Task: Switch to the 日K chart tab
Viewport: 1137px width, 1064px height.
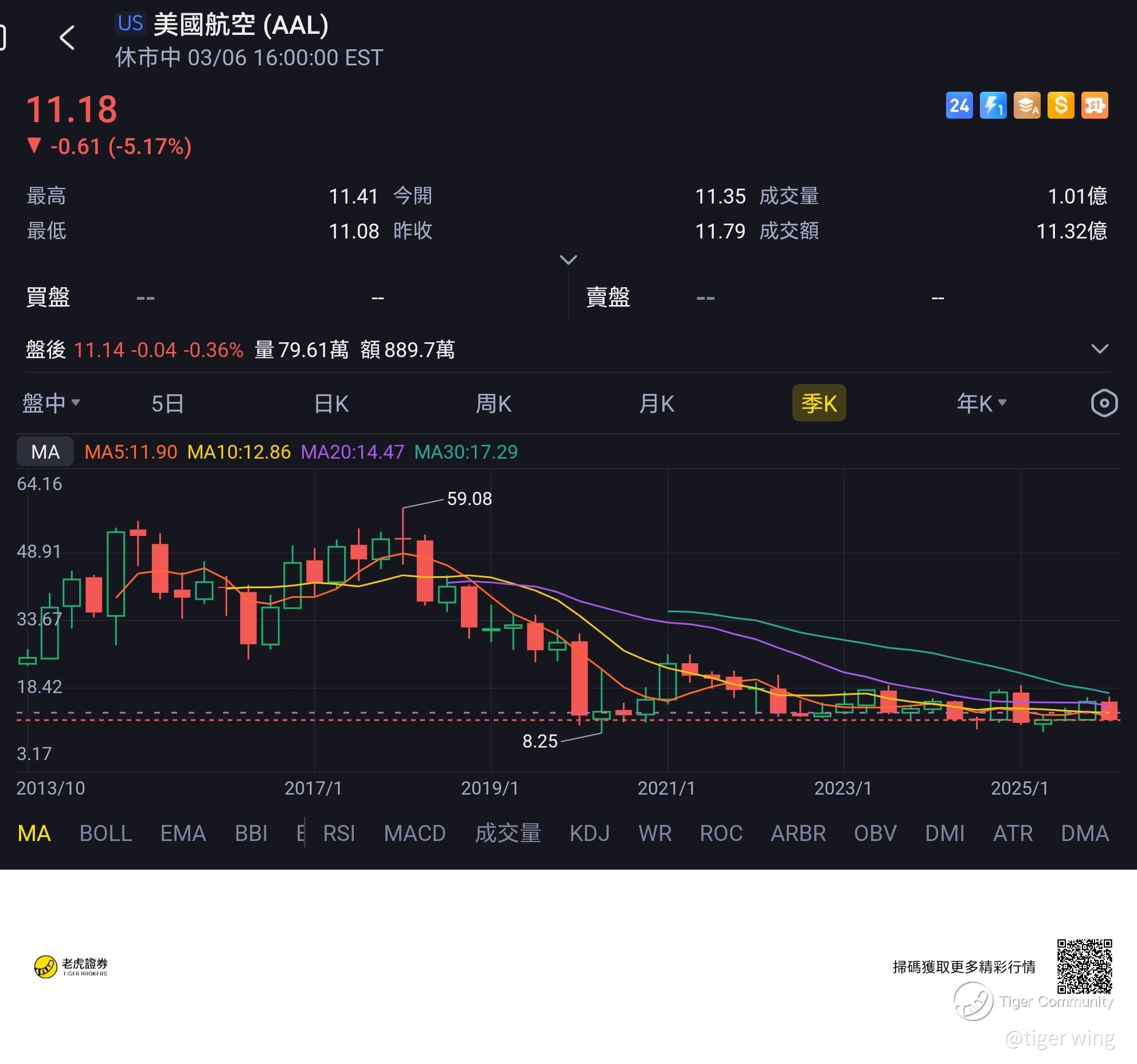Action: point(331,404)
